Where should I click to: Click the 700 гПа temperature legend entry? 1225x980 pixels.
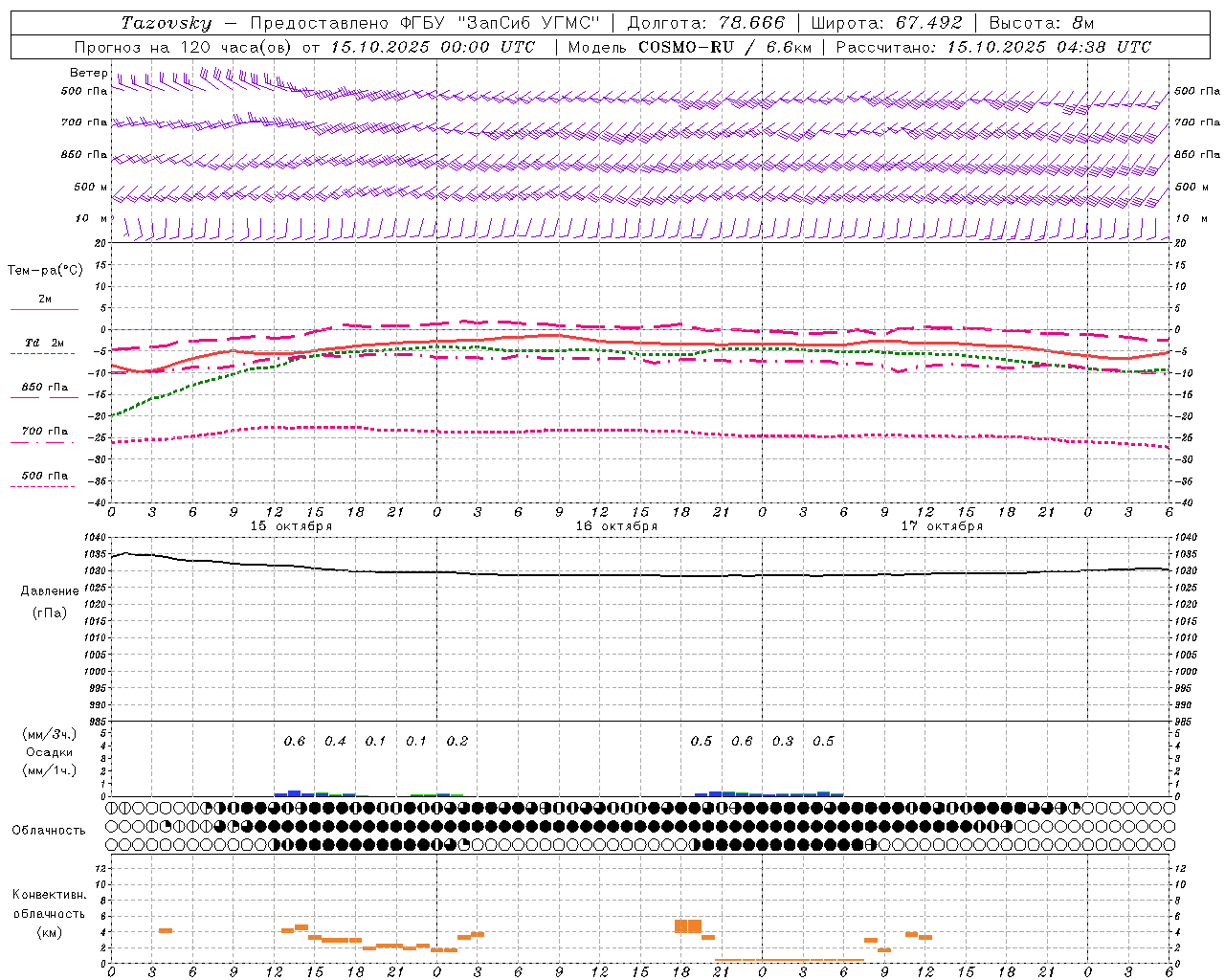[x=44, y=432]
